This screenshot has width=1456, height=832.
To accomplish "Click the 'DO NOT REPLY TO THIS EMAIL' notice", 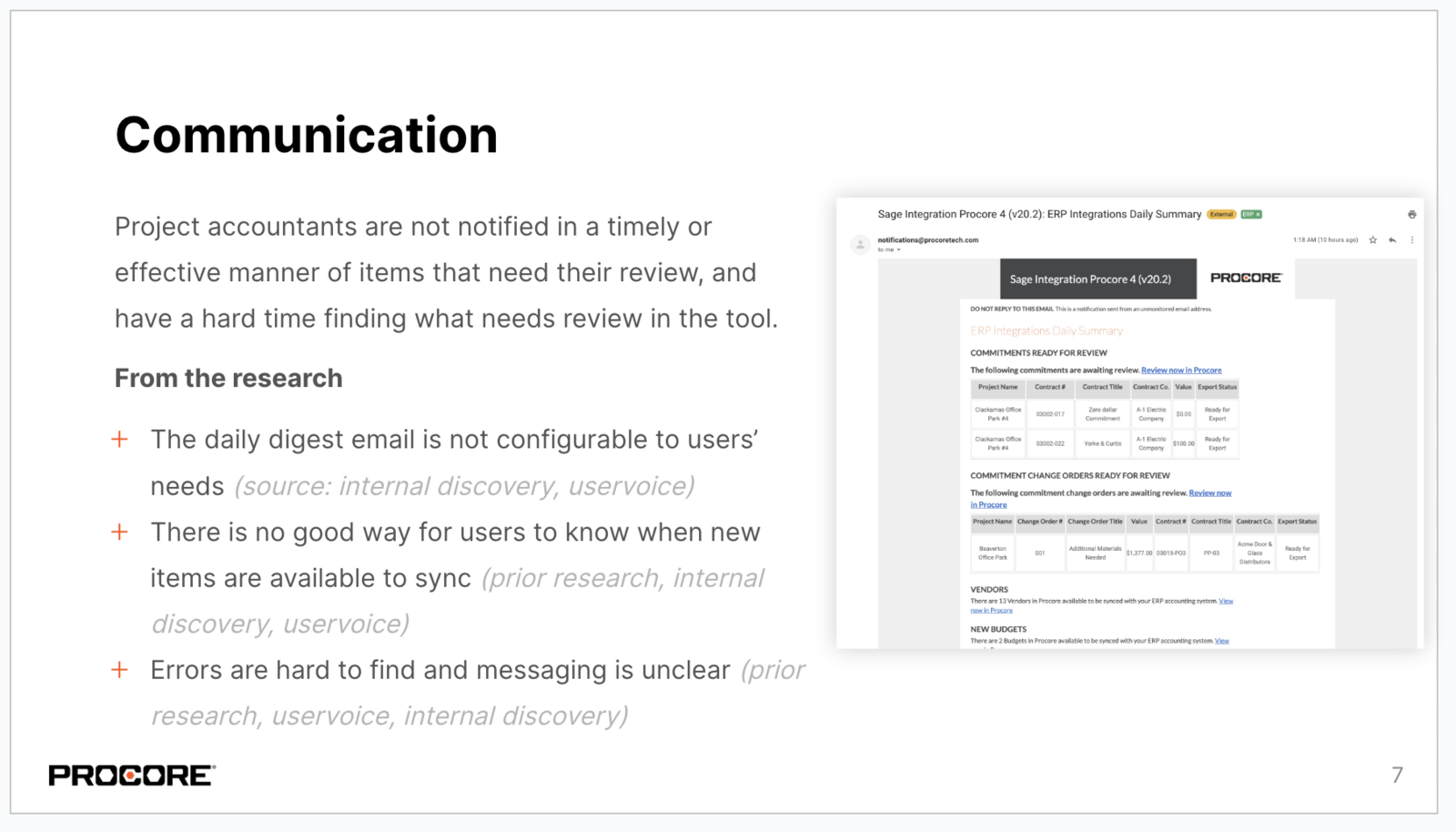I will click(1090, 309).
